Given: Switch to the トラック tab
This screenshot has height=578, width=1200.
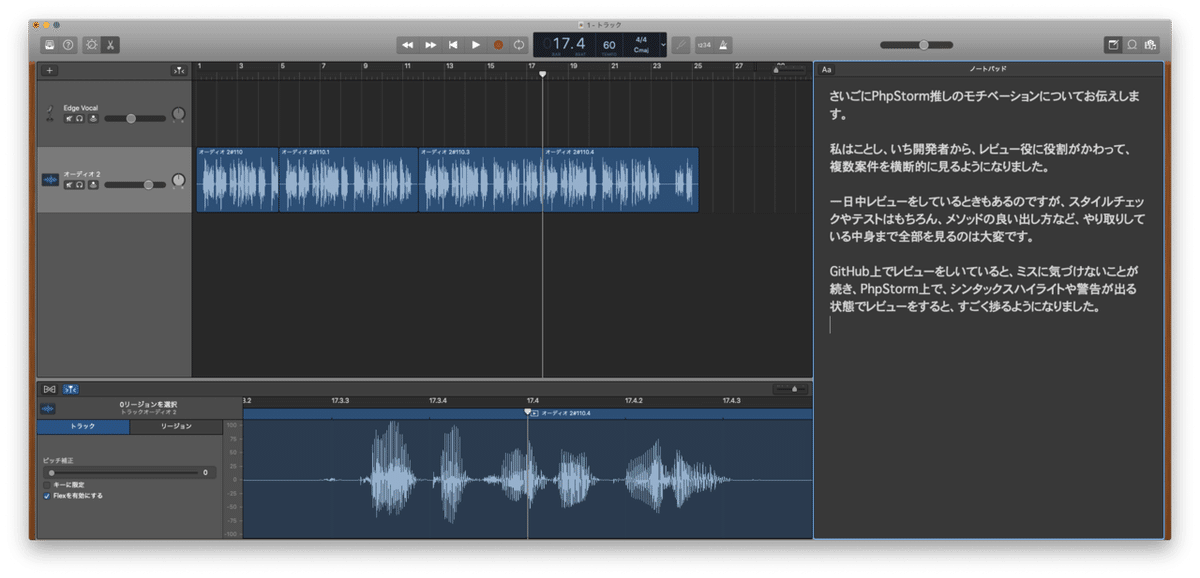Looking at the screenshot, I should click(83, 426).
